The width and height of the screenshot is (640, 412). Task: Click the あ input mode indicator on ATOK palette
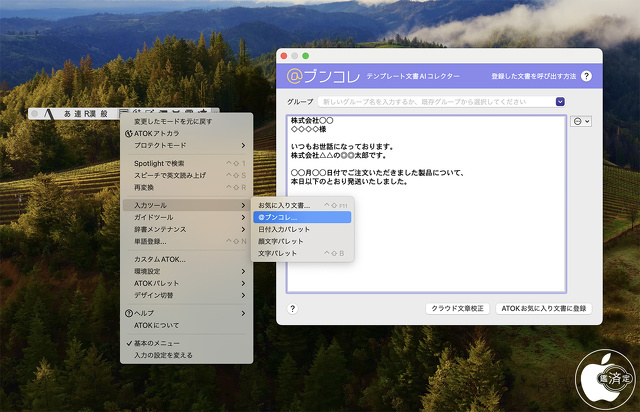[x=67, y=114]
